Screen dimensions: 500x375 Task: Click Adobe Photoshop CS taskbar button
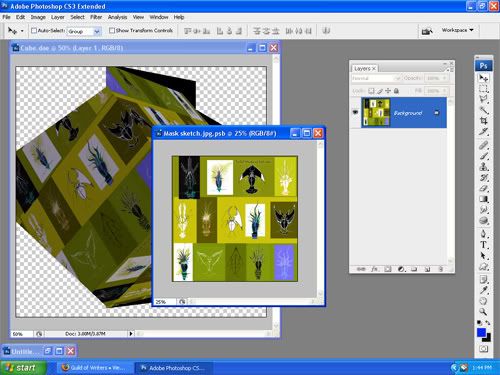coord(173,368)
